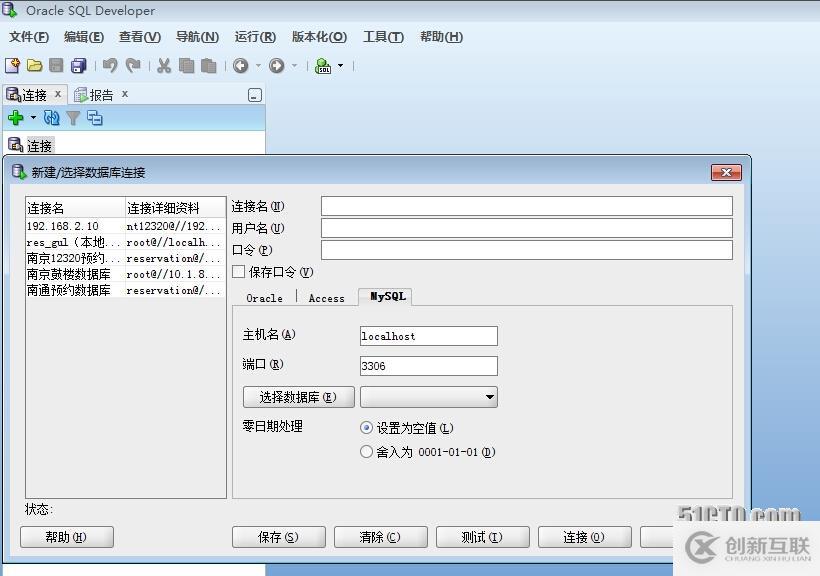Click the 选择数据库 button
Image resolution: width=820 pixels, height=576 pixels.
[297, 396]
